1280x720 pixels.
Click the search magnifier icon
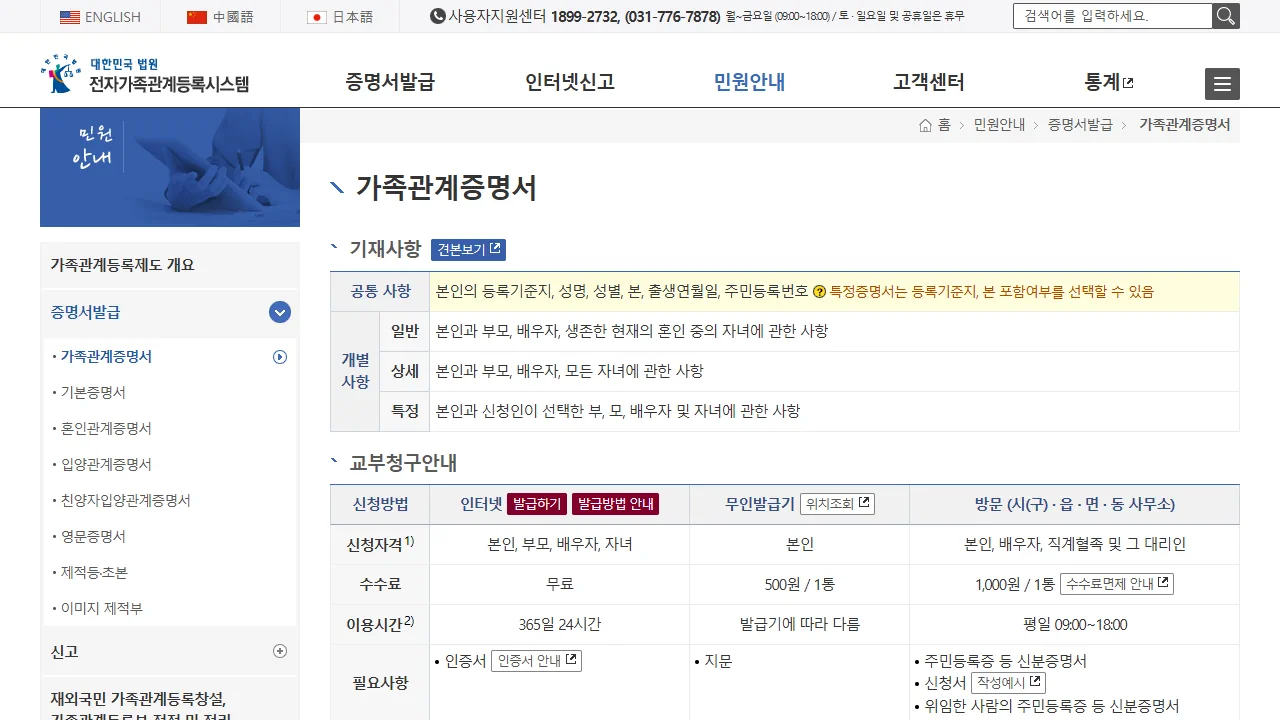(x=1226, y=16)
